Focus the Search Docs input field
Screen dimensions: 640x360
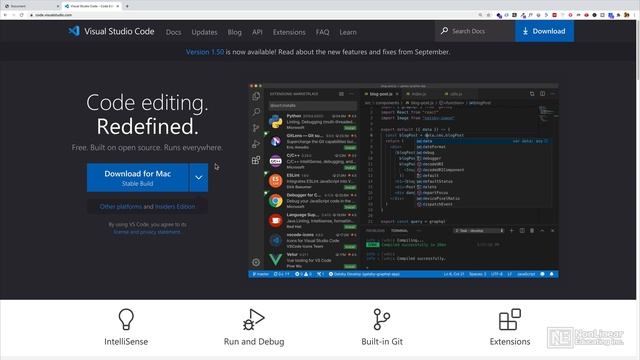[x=475, y=31]
